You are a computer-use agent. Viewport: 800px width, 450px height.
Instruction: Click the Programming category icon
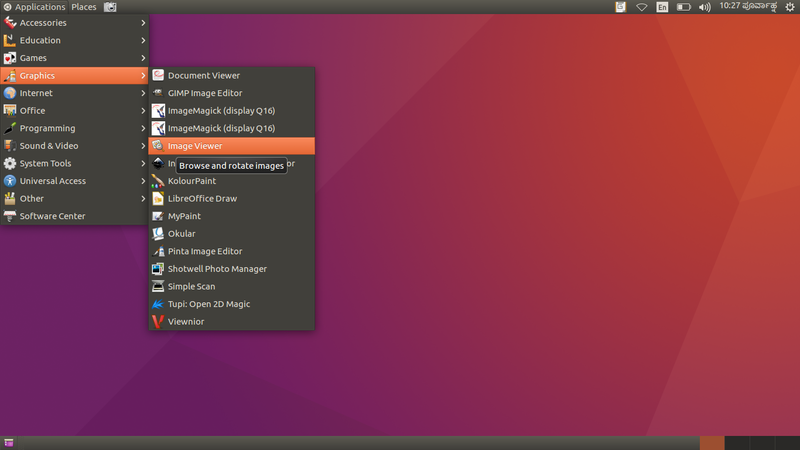pyautogui.click(x=10, y=128)
